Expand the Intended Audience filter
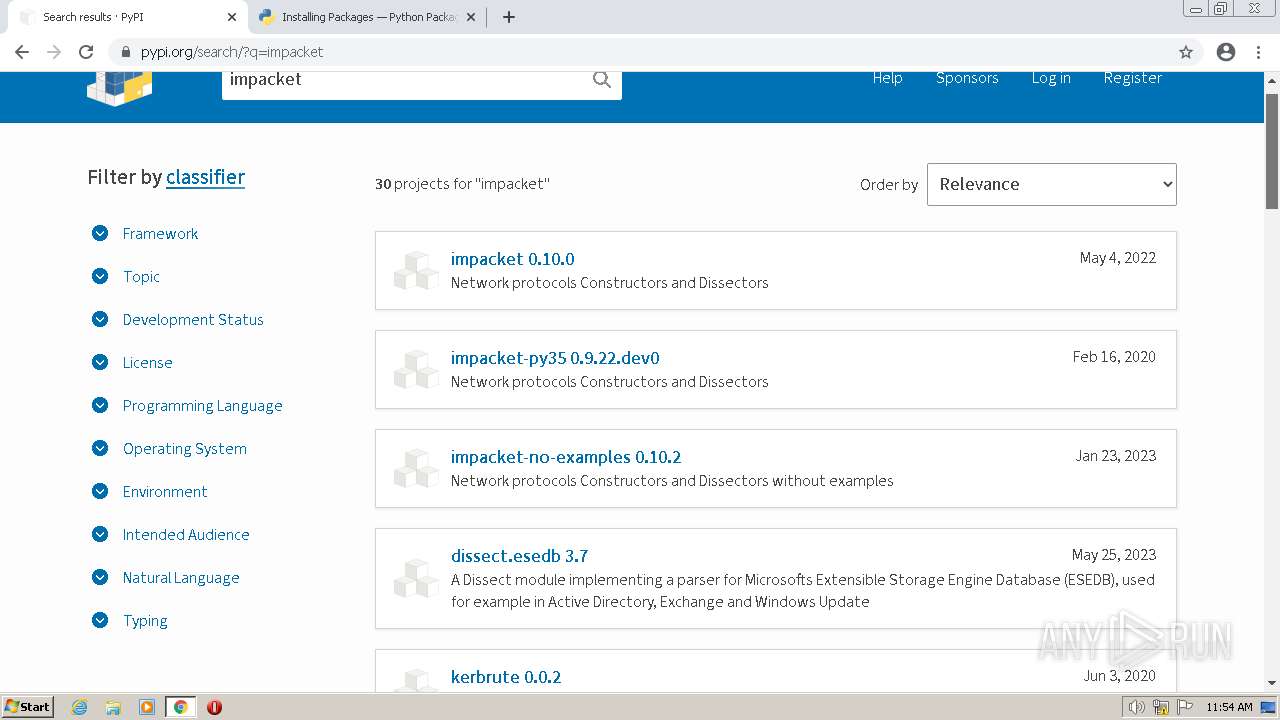The height and width of the screenshot is (720, 1280). [x=100, y=534]
